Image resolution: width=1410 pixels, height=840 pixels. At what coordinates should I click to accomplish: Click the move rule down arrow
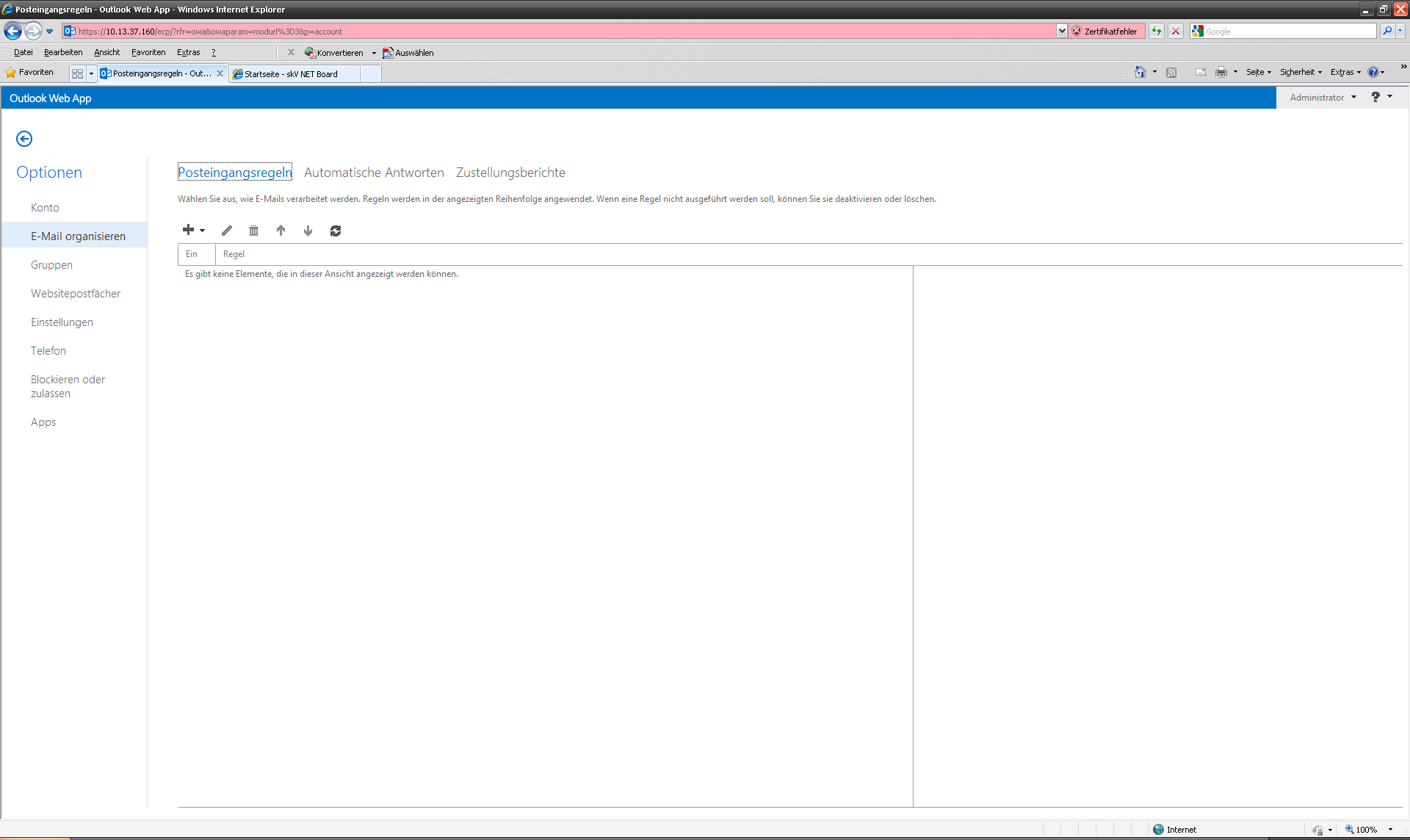click(x=308, y=231)
